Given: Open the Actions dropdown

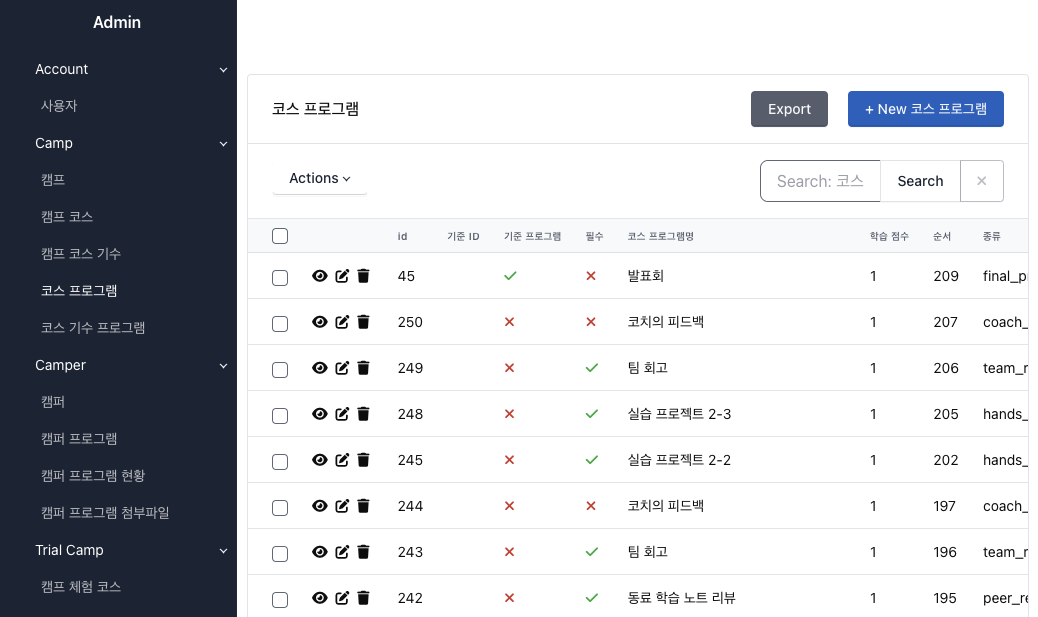Looking at the screenshot, I should pyautogui.click(x=320, y=178).
